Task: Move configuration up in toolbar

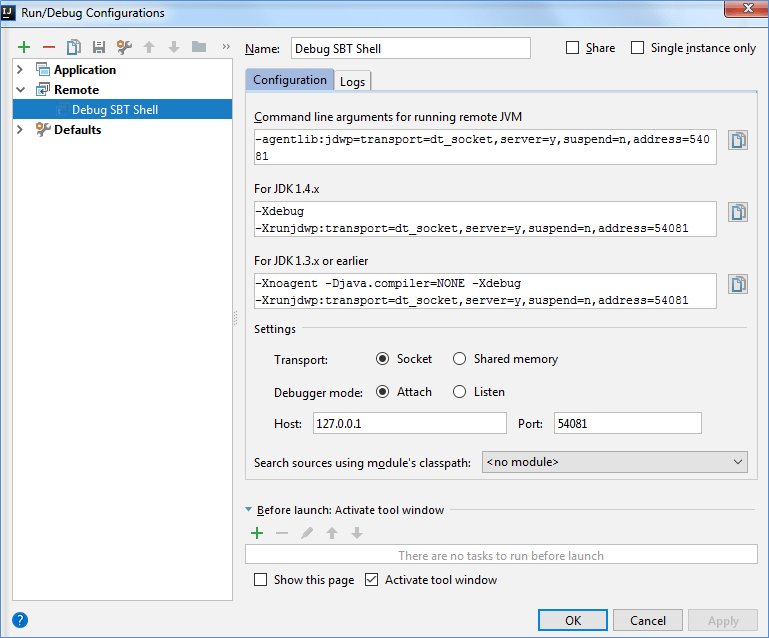Action: click(149, 47)
